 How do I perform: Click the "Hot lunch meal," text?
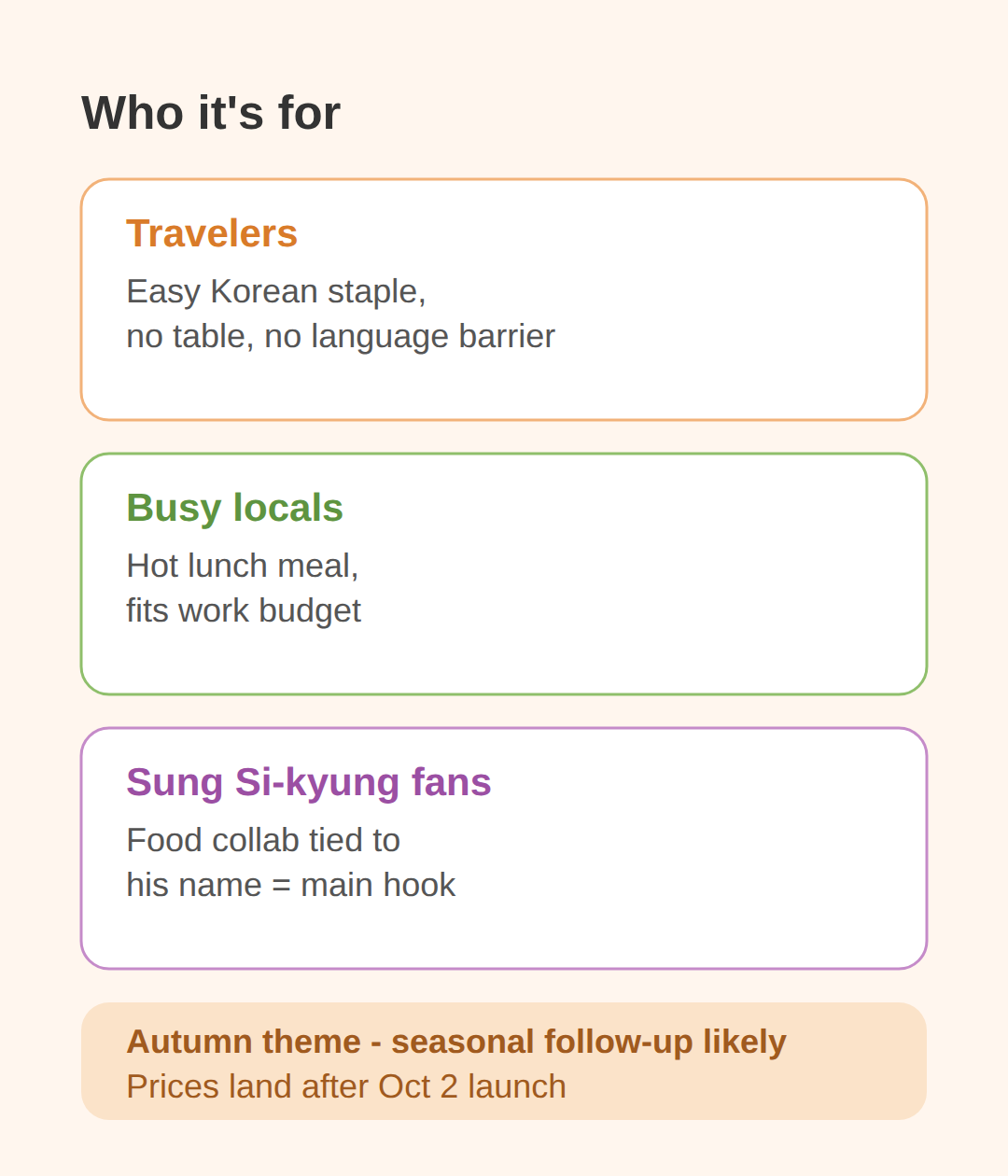pos(243,566)
